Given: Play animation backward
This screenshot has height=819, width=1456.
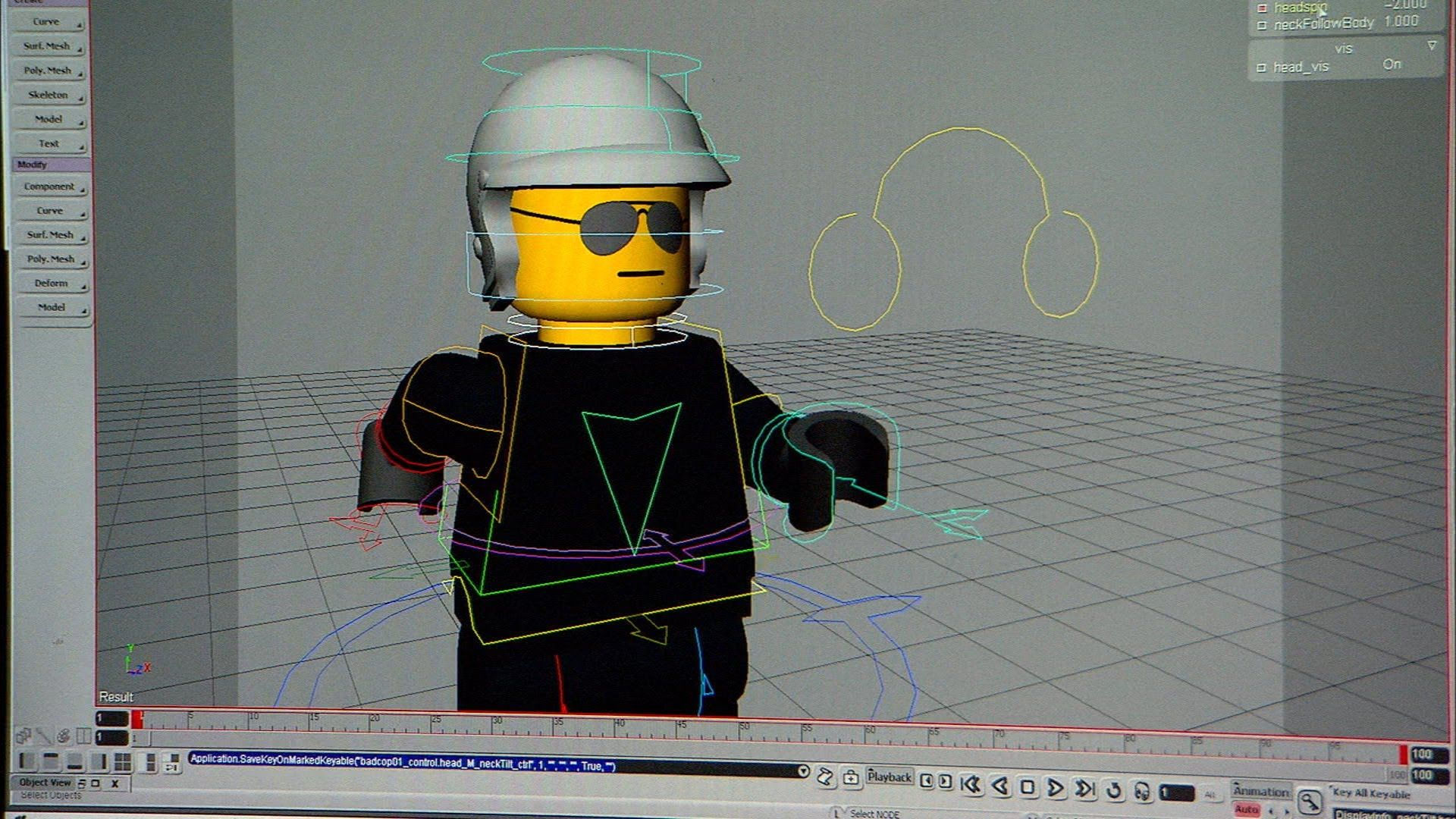Looking at the screenshot, I should 1000,786.
